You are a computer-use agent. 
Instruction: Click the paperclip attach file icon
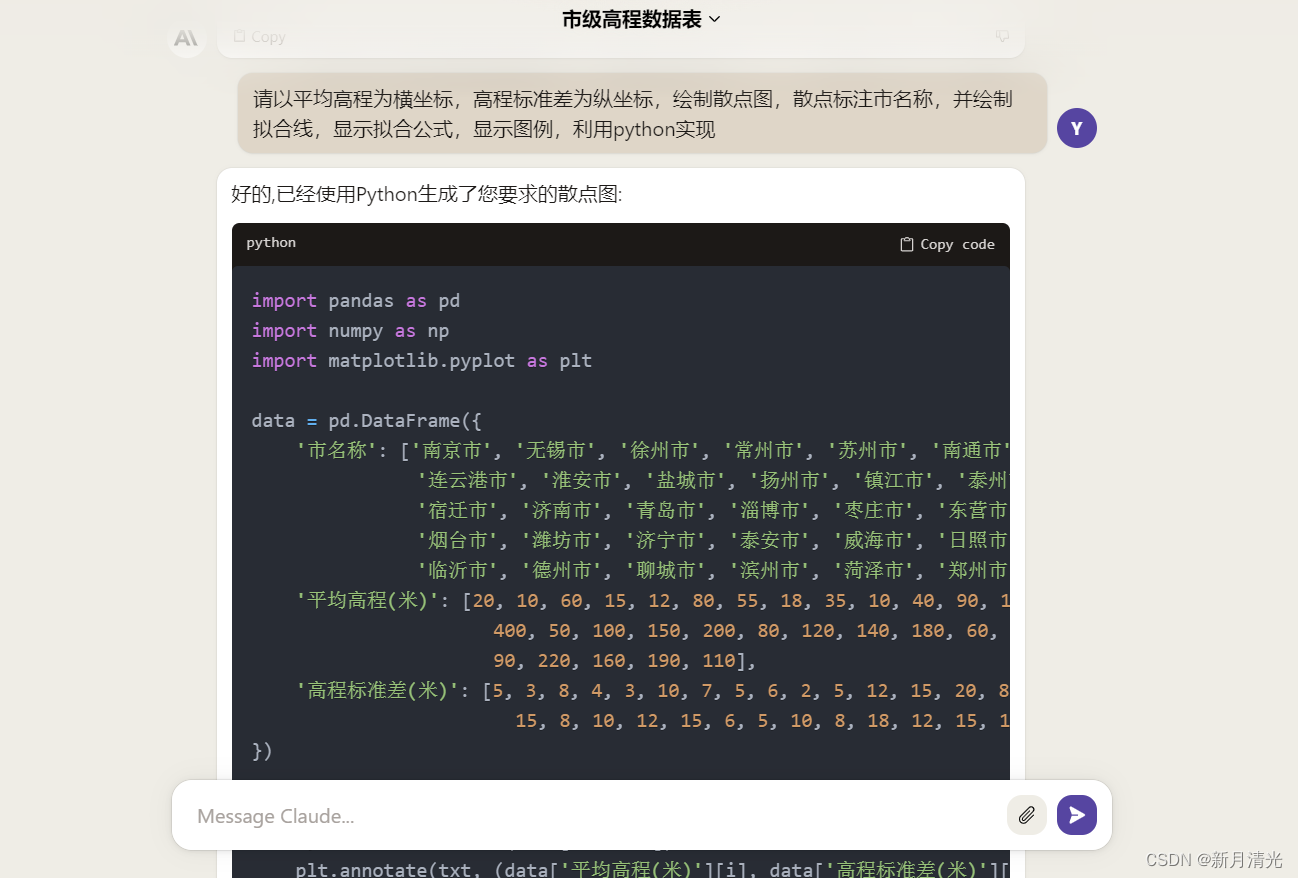pos(1026,815)
